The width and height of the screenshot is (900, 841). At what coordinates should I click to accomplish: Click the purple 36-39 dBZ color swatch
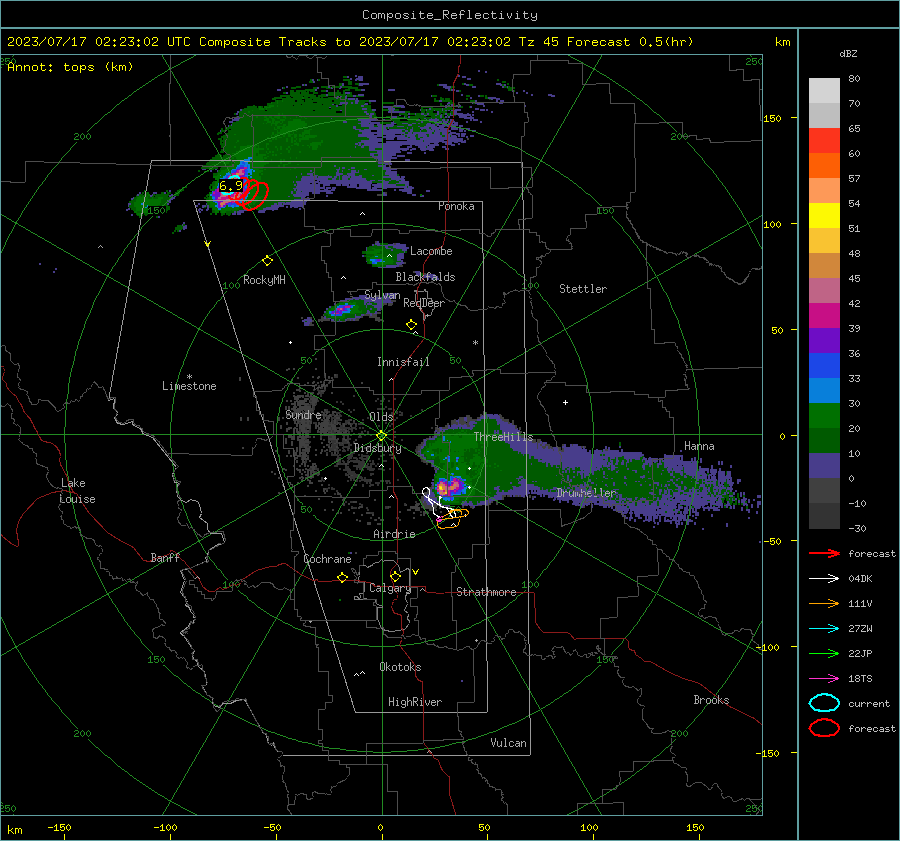824,341
